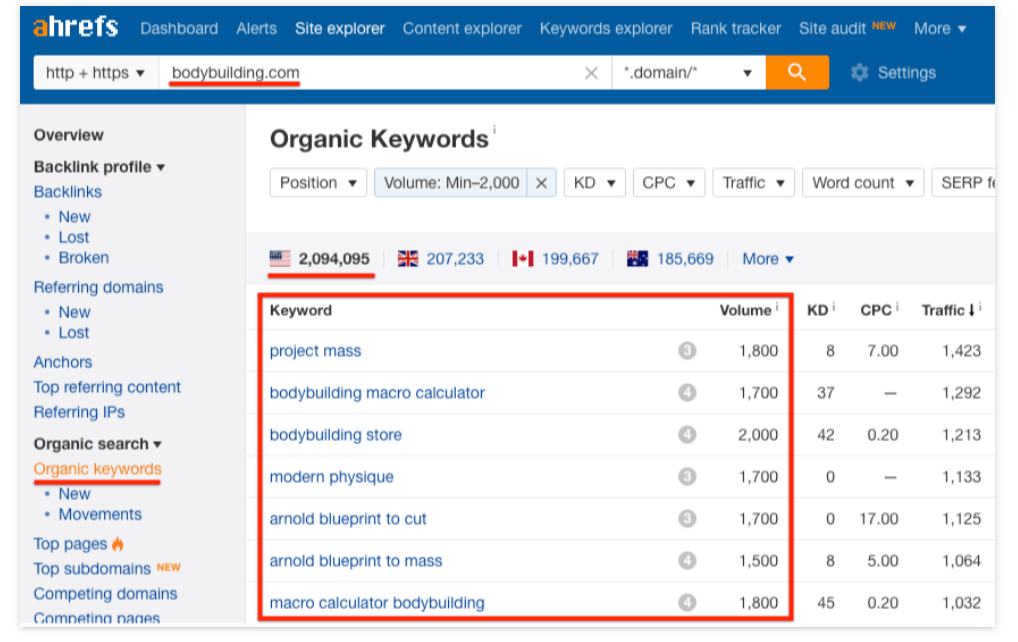Select the United States flag count
This screenshot has width=1018, height=642.
321,259
